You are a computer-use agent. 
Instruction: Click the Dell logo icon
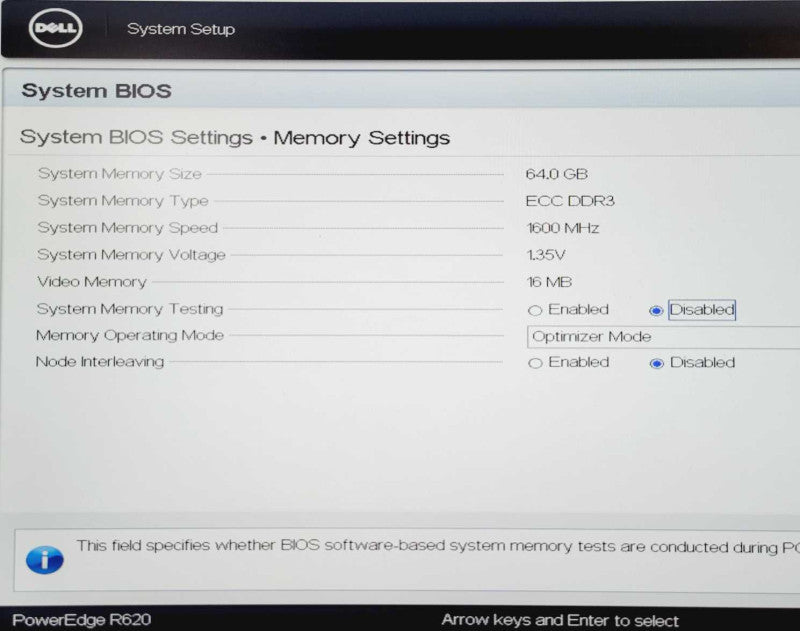[56, 28]
